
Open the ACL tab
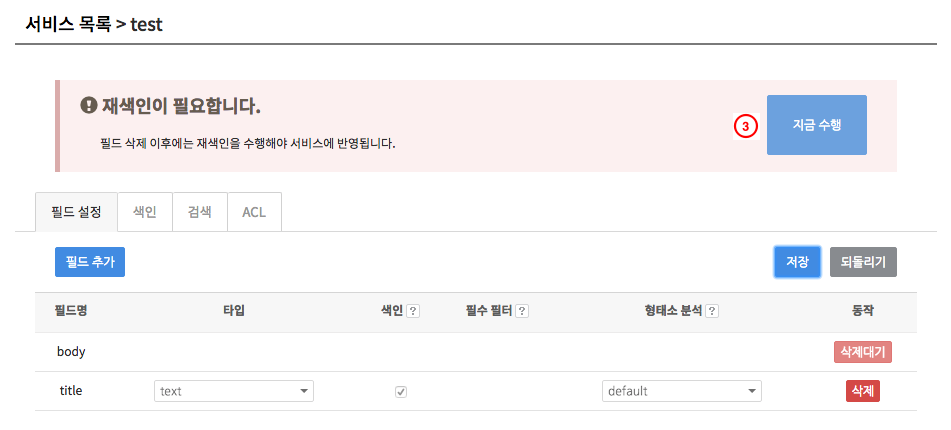pos(254,212)
